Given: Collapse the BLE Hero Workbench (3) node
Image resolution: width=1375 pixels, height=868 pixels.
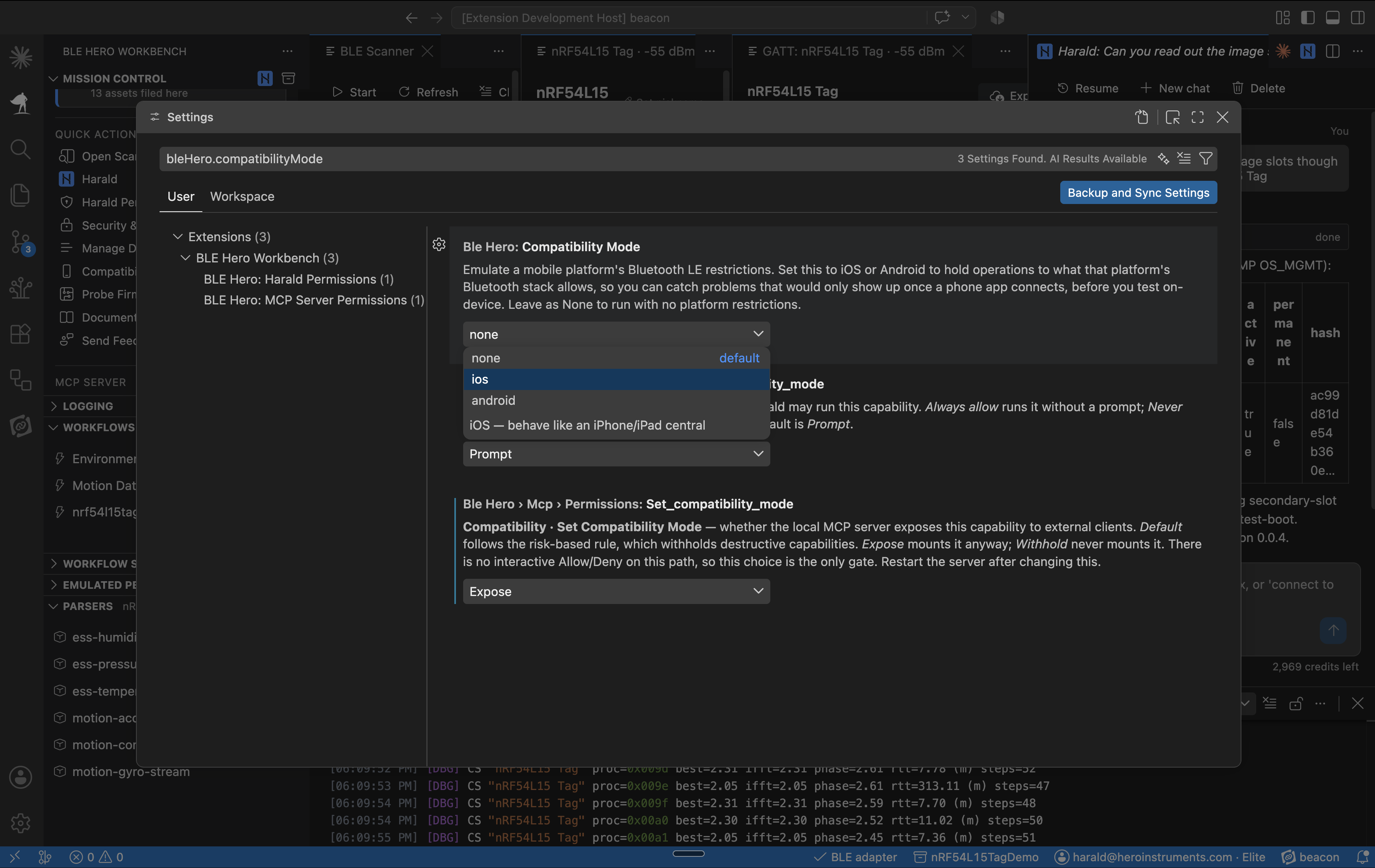Looking at the screenshot, I should point(185,258).
